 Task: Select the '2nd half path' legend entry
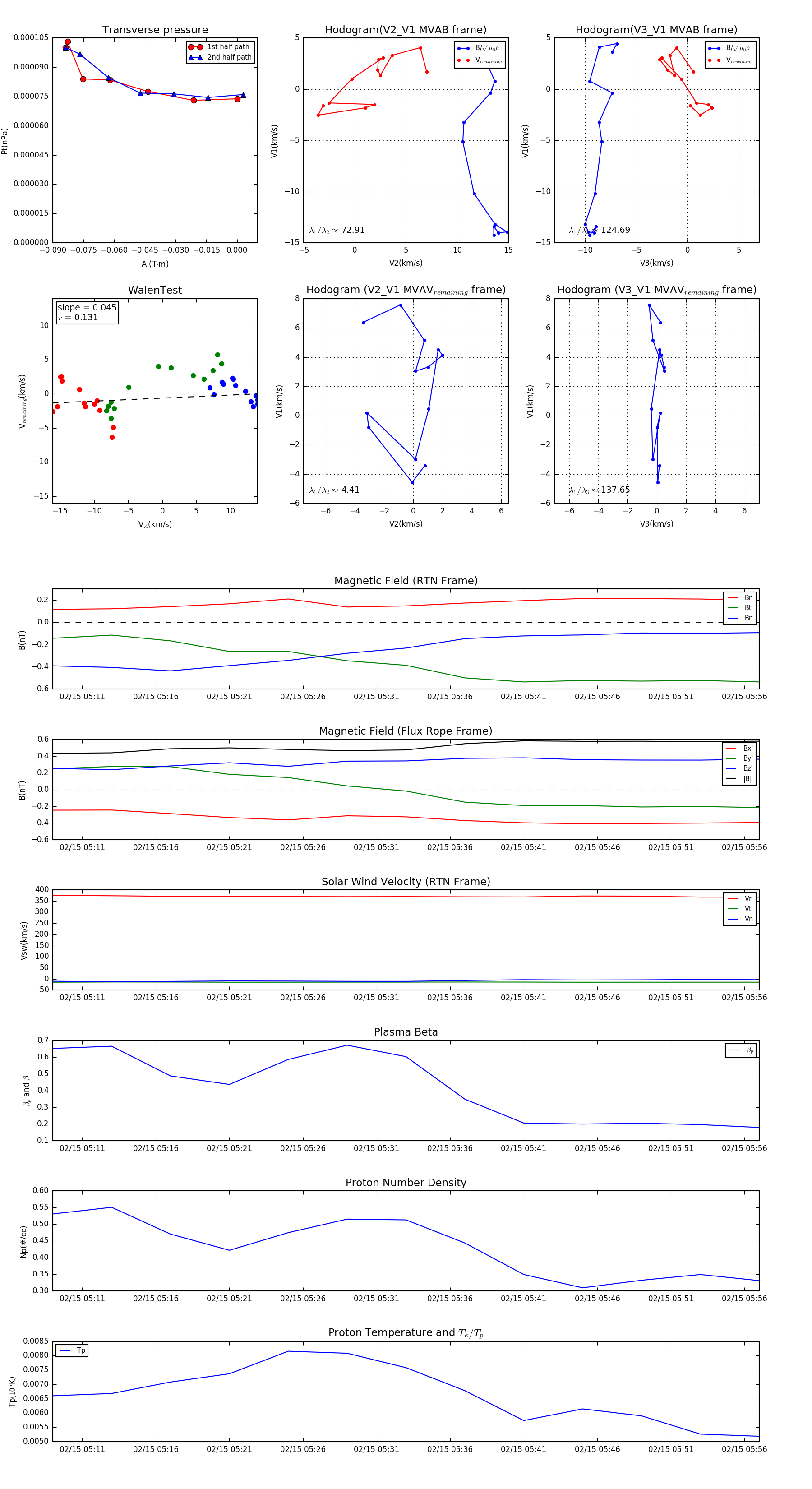click(220, 57)
